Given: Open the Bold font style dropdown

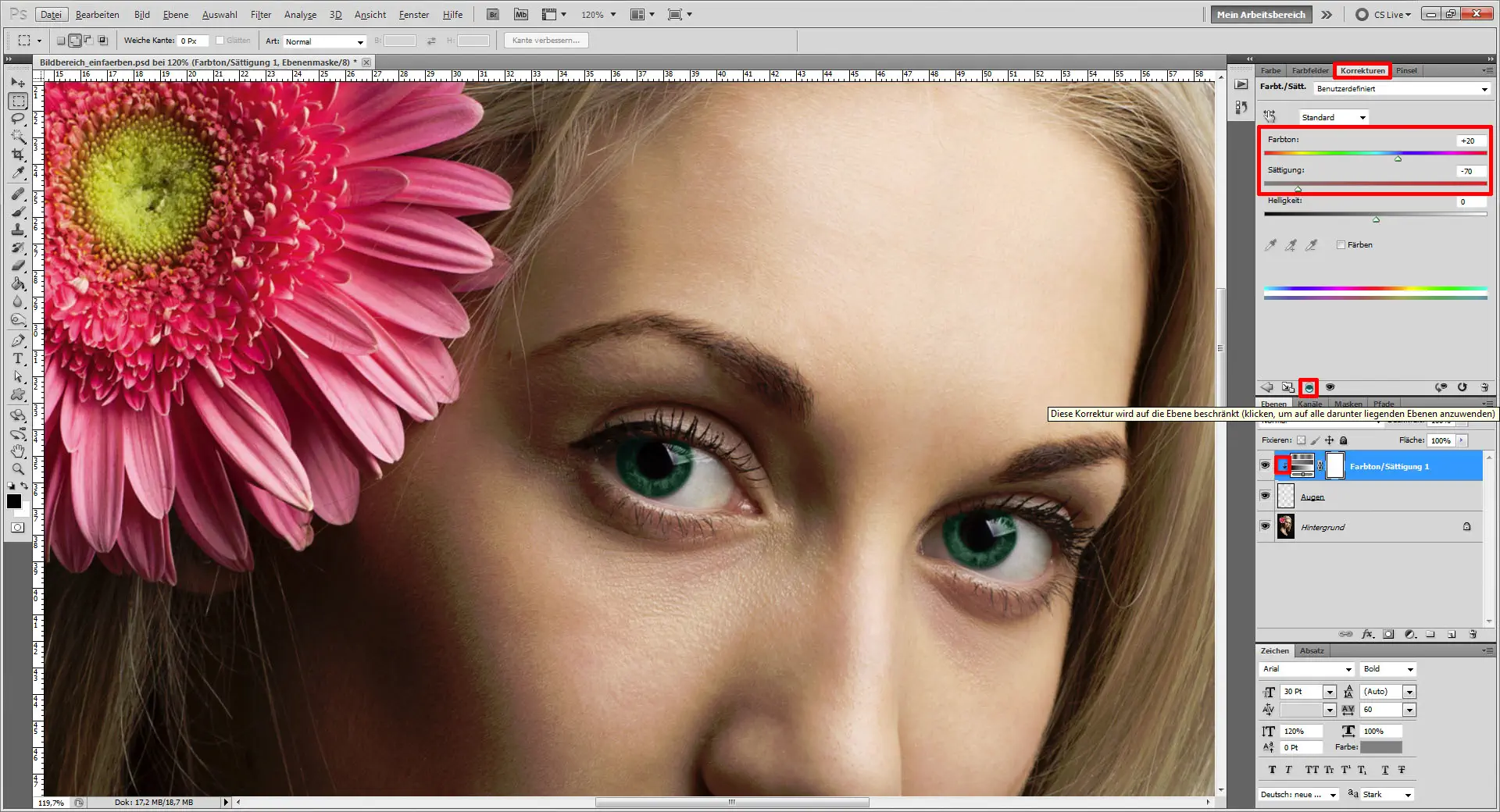Looking at the screenshot, I should click(1410, 669).
